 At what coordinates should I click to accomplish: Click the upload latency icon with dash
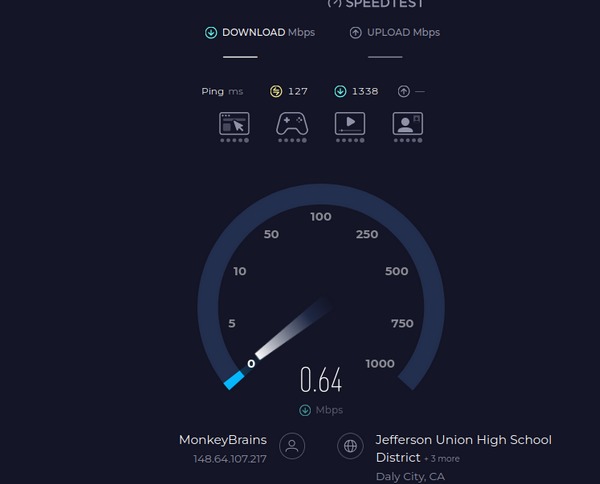coord(404,91)
